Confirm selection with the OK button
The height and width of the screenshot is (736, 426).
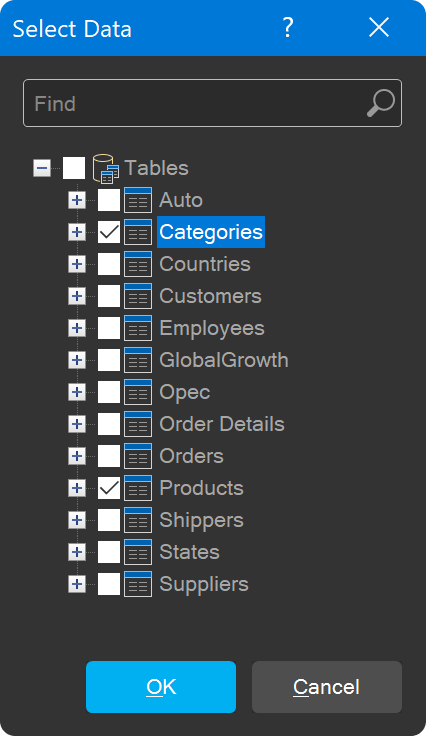point(161,687)
